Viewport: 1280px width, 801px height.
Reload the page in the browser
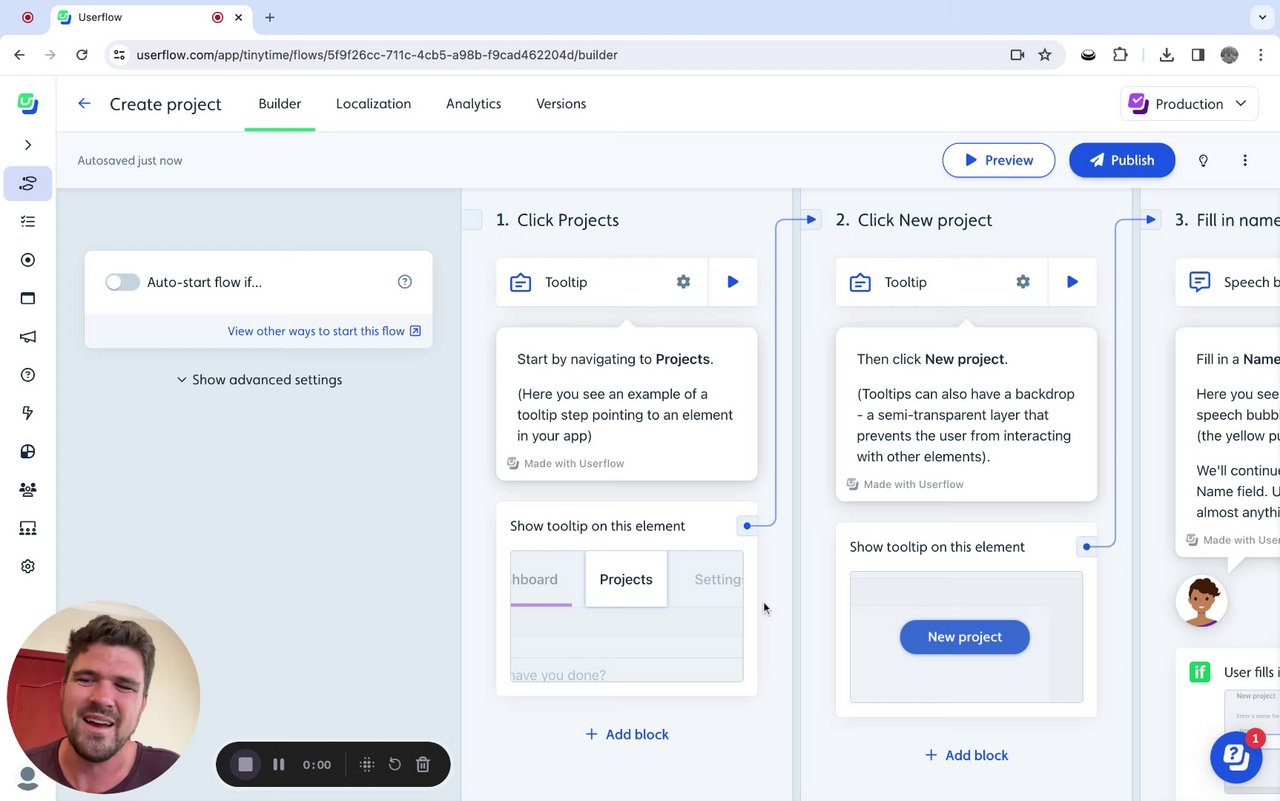click(82, 55)
